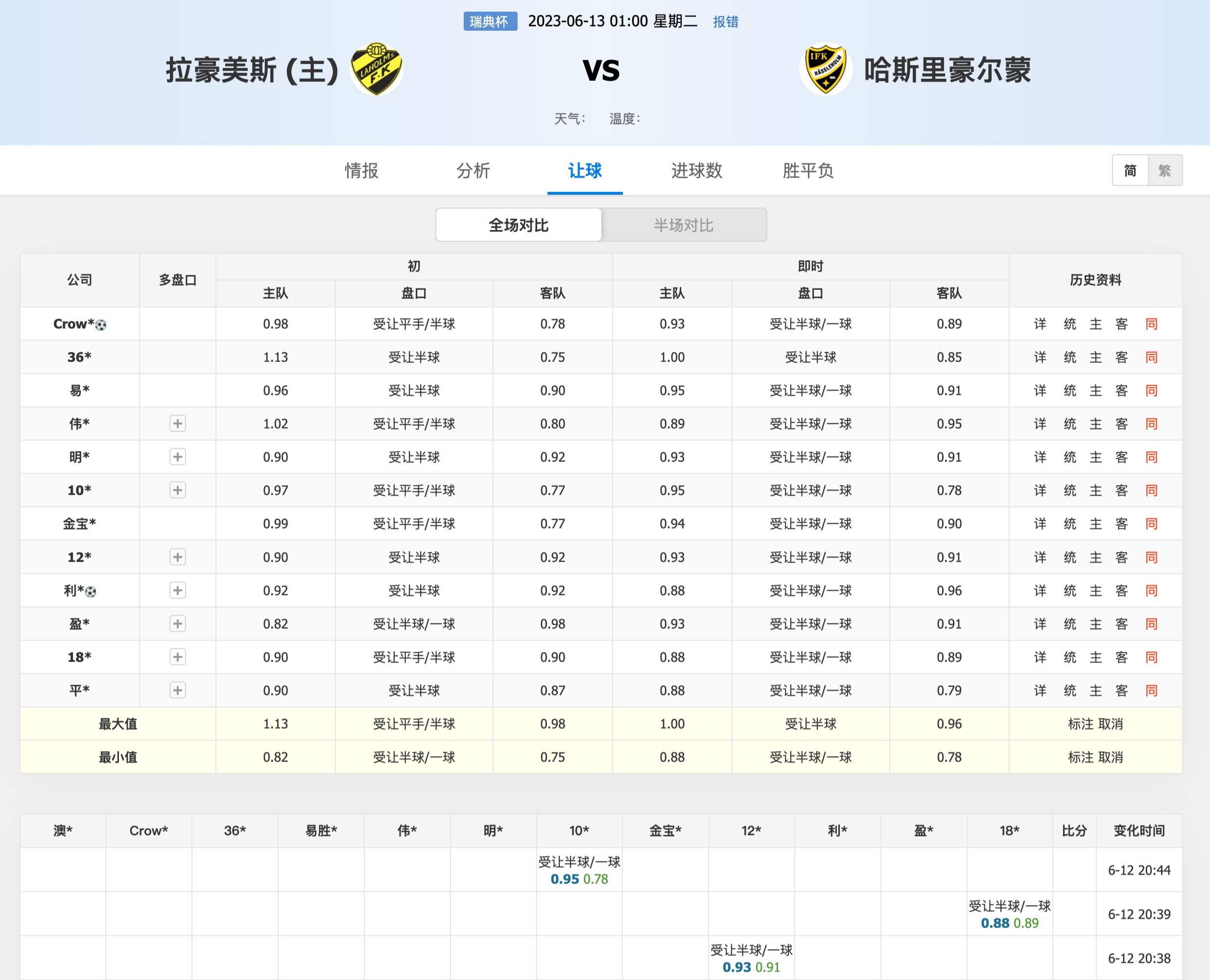1210x980 pixels.
Task: Switch to the 进球数 tab
Action: click(x=696, y=170)
